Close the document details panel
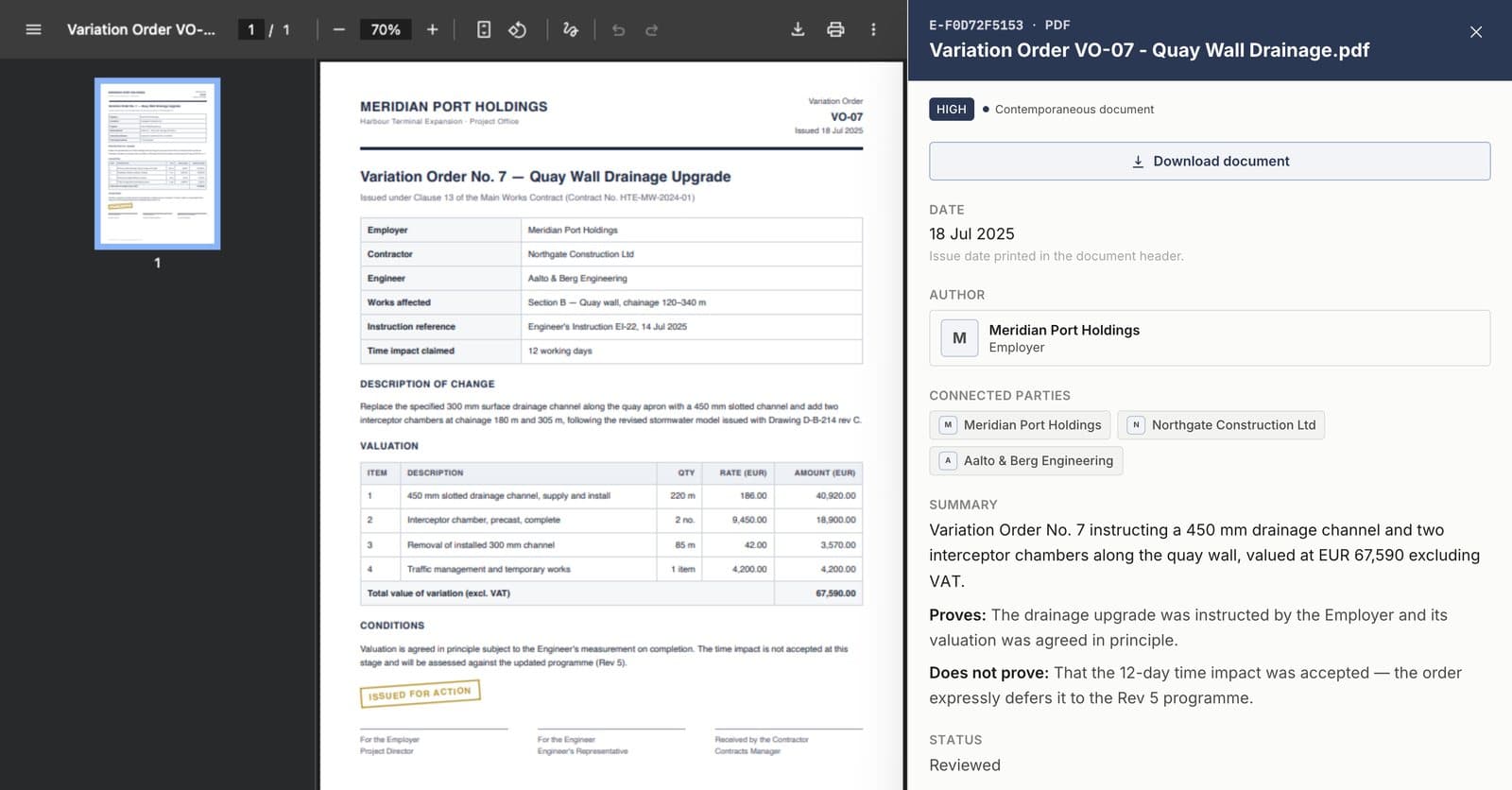 pyautogui.click(x=1476, y=32)
